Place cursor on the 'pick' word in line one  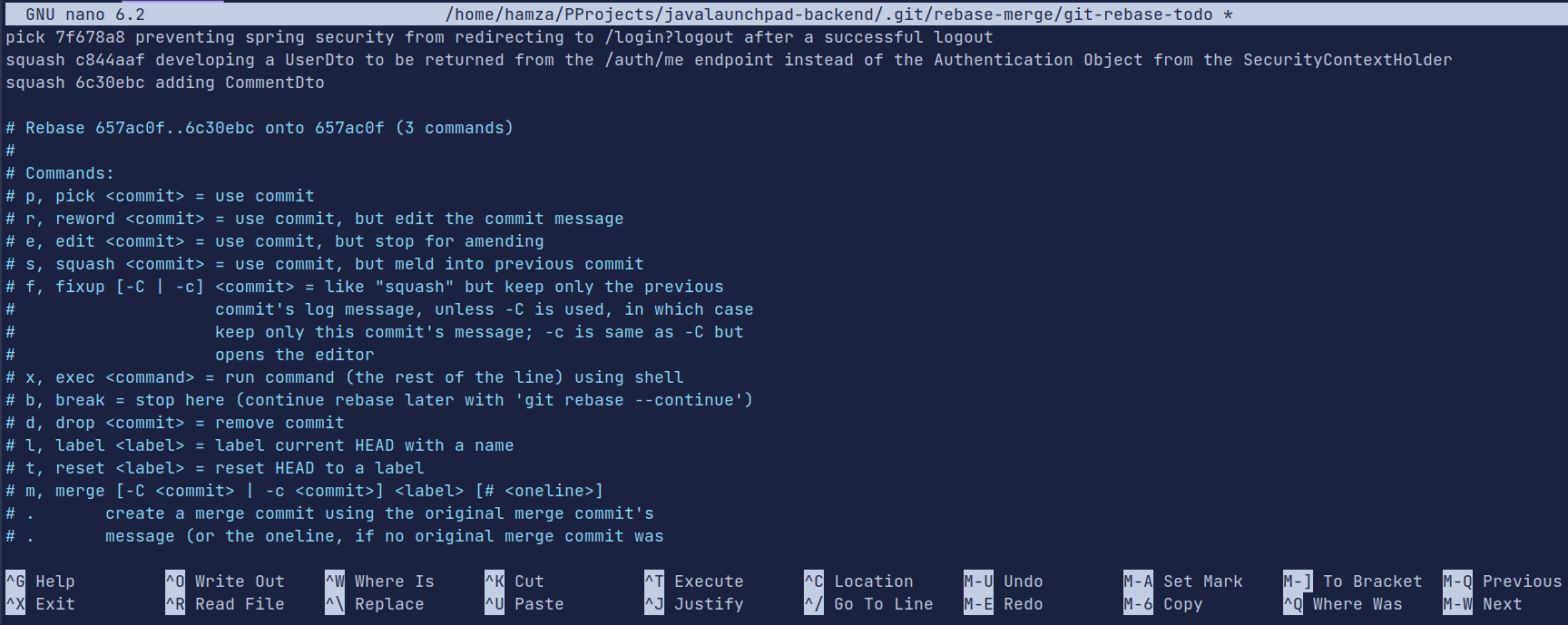25,37
